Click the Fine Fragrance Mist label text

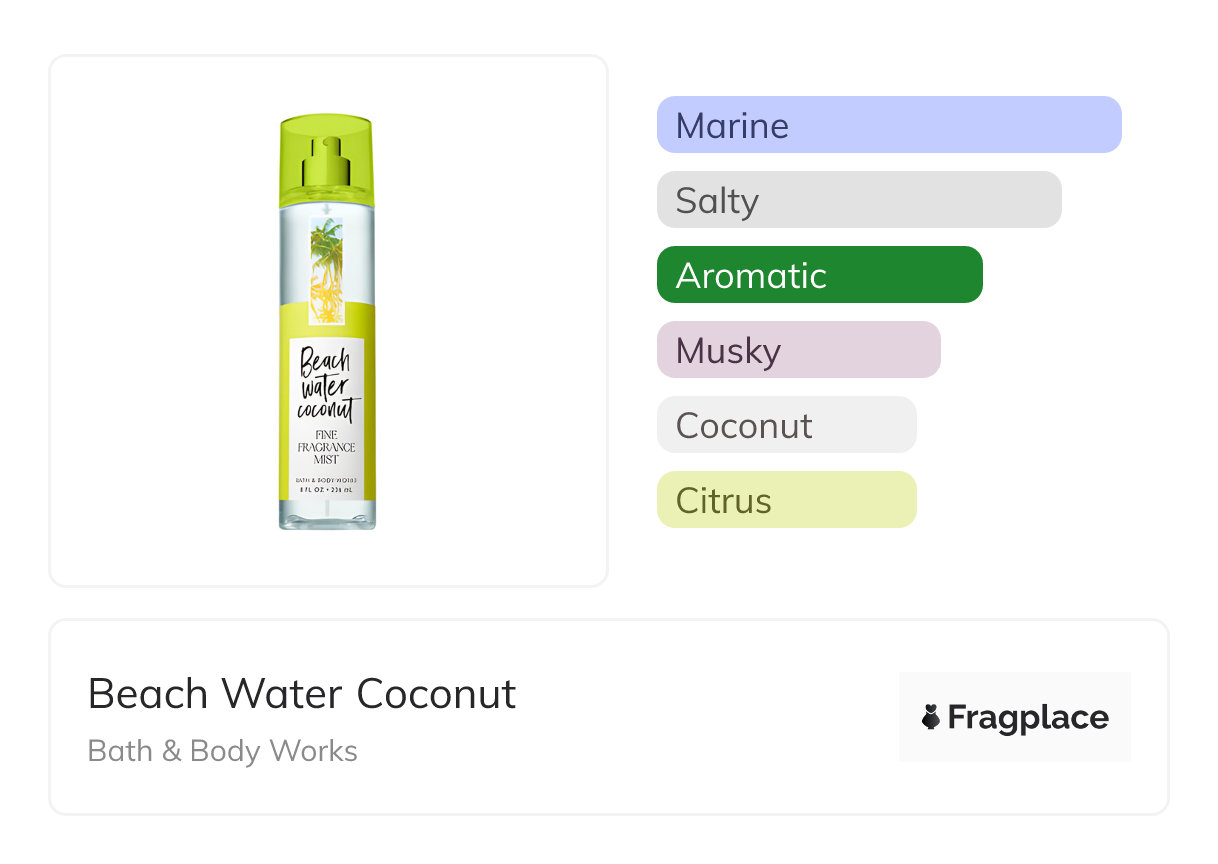327,446
